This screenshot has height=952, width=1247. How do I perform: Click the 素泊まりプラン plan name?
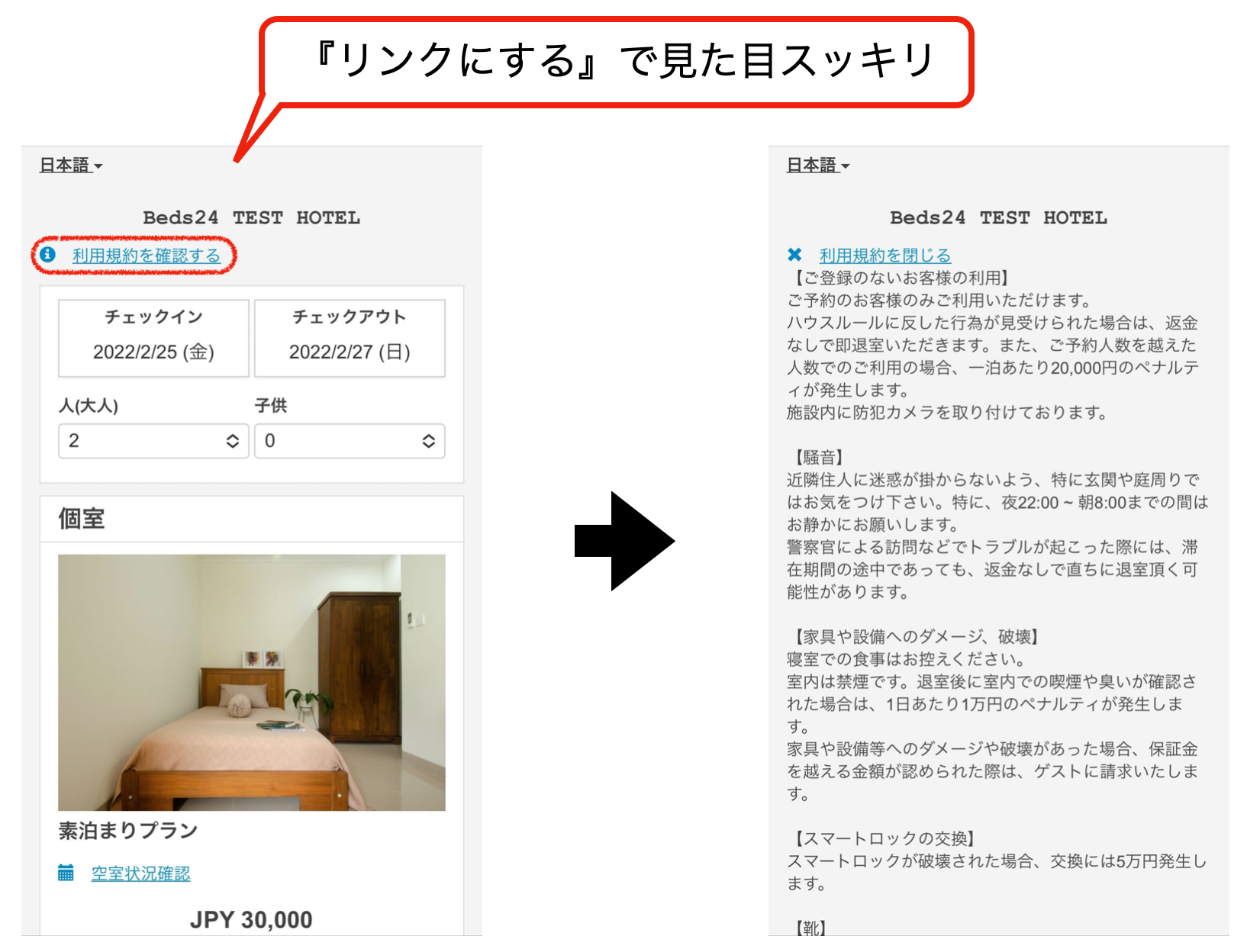click(x=128, y=831)
